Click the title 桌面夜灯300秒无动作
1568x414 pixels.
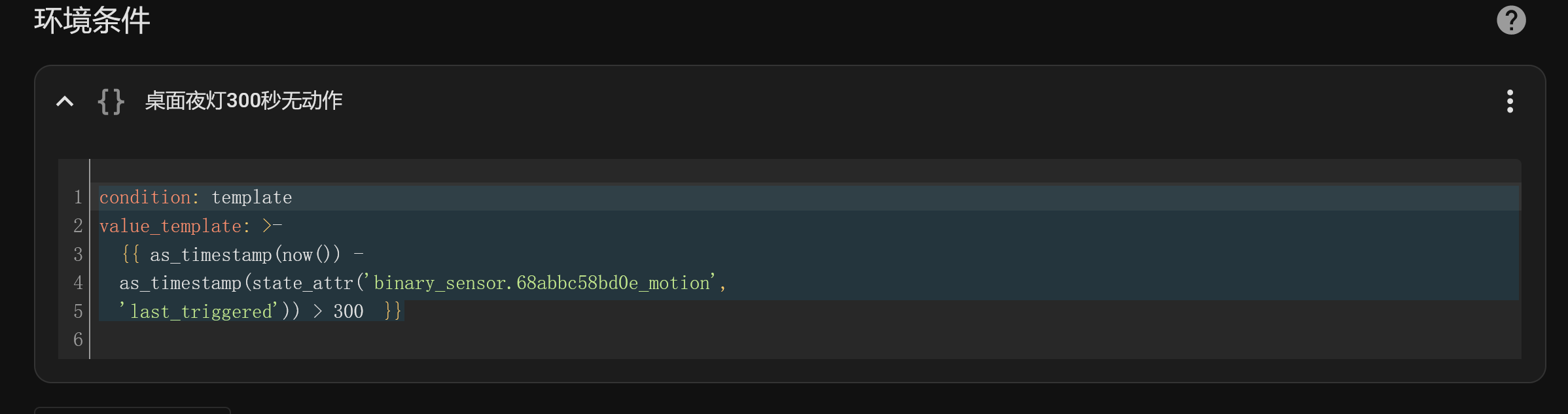pos(243,101)
